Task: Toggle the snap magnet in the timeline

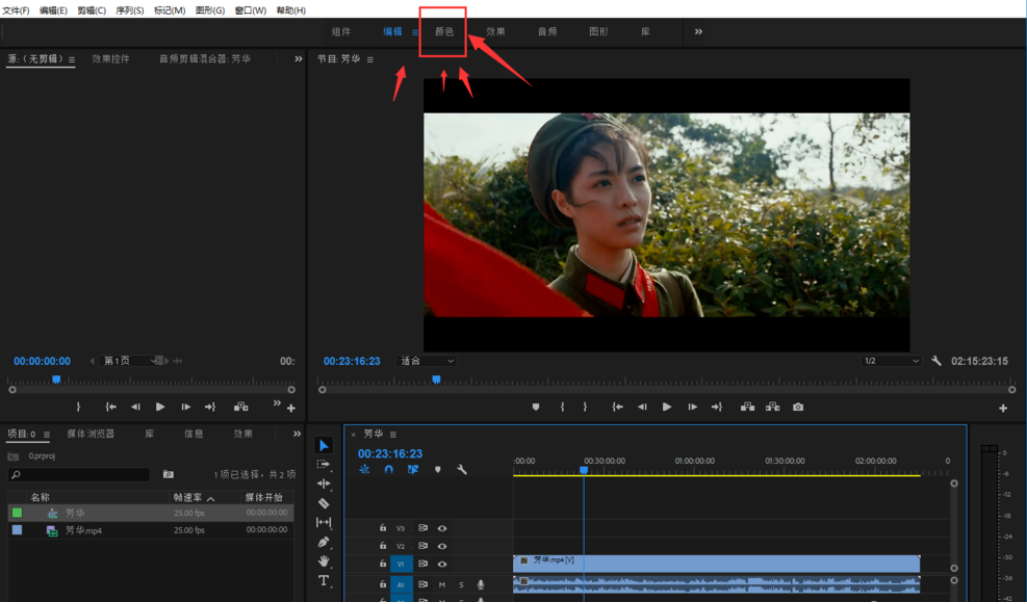Action: 389,469
